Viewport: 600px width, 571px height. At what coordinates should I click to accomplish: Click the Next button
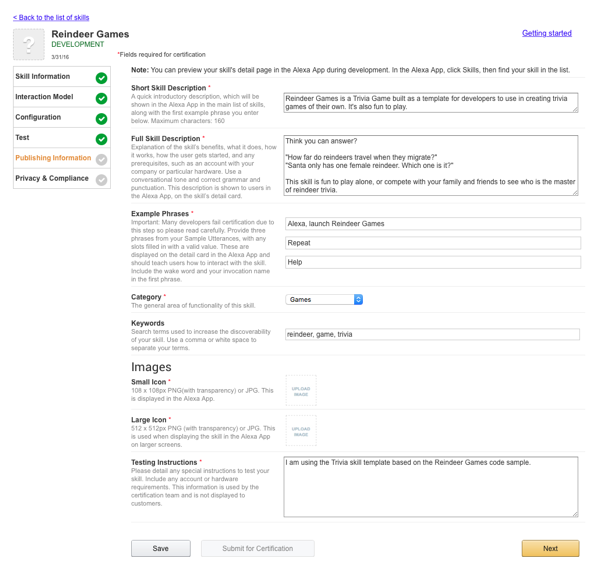click(x=550, y=548)
